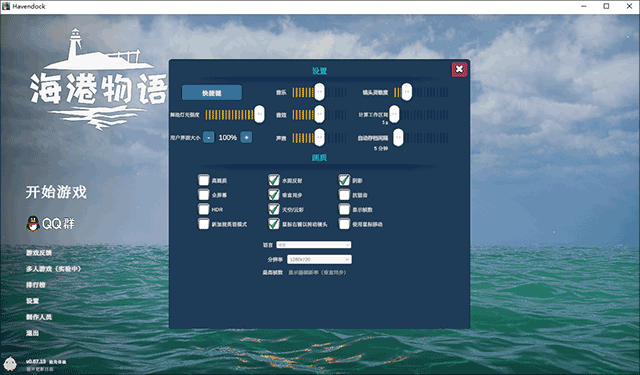Adjust the 计算工作区间 slider showing 1 s

(419, 115)
